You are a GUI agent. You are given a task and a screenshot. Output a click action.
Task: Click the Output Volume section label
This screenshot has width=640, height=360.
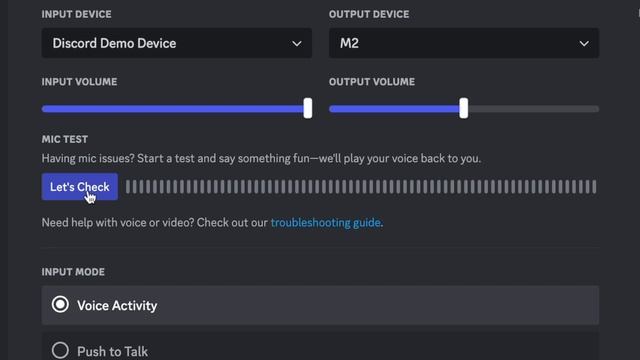pos(372,82)
